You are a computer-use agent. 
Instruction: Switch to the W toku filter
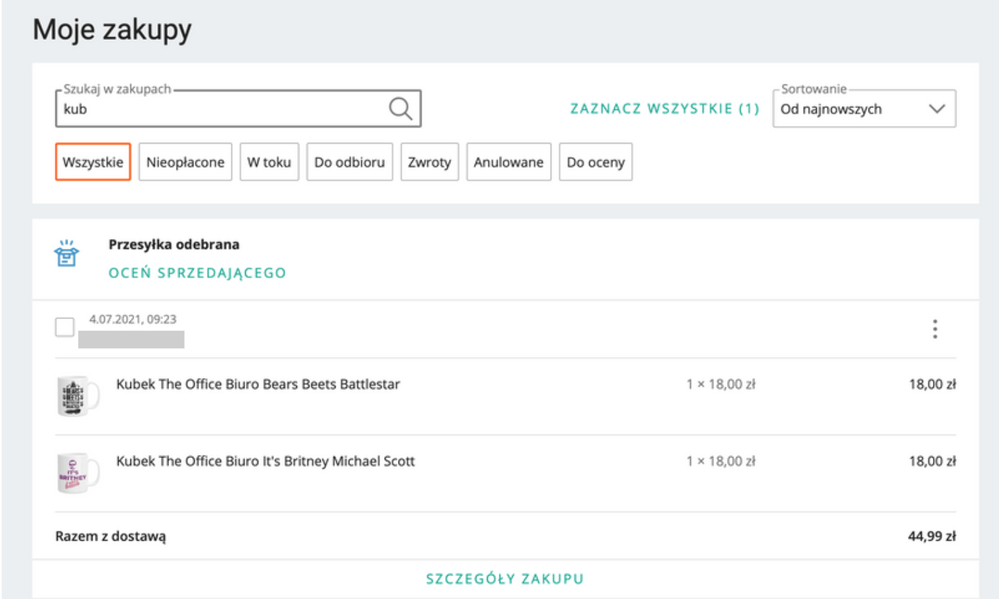269,162
